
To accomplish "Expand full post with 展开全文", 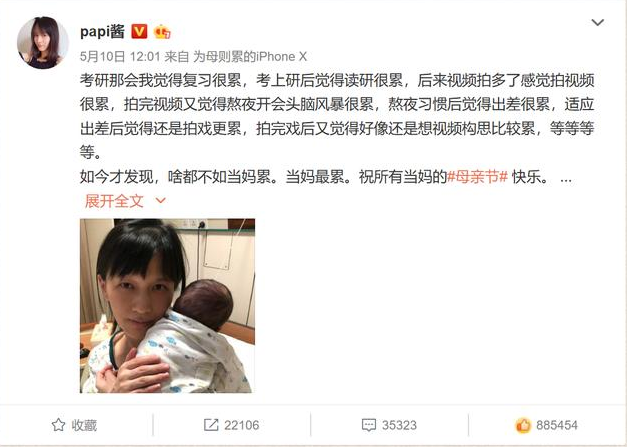I will click(114, 201).
